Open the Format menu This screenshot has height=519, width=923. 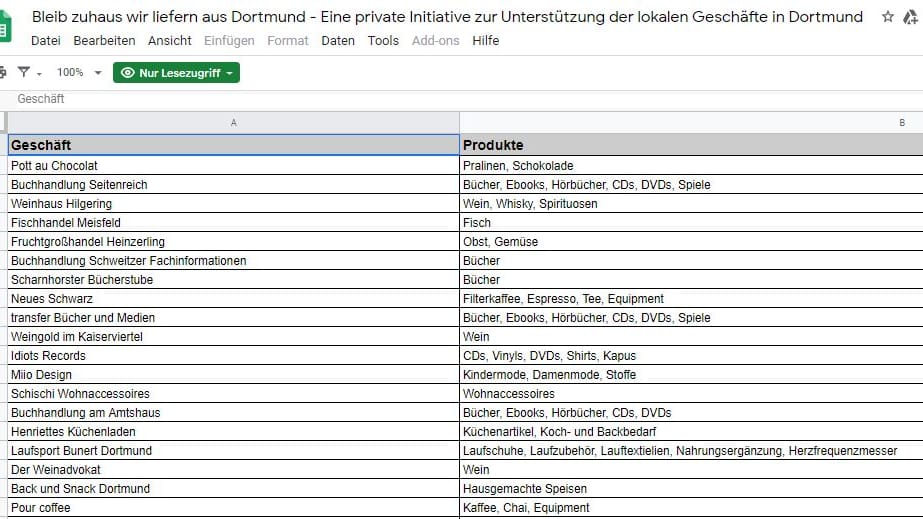[288, 41]
